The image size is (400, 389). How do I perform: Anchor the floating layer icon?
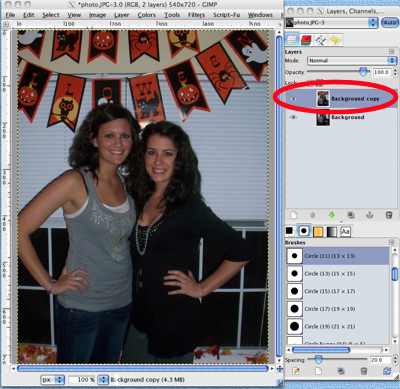(x=370, y=215)
